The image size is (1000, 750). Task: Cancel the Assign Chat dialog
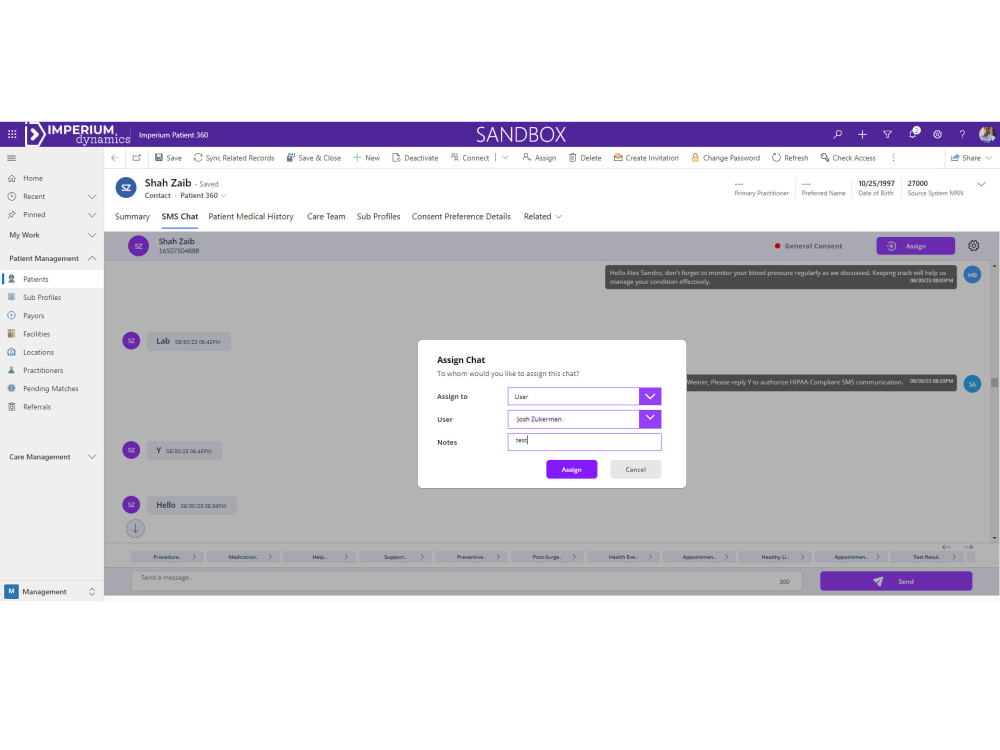coord(636,469)
